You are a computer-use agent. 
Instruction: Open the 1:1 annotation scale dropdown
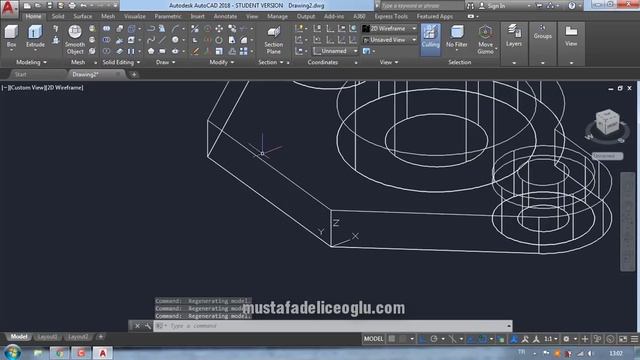[x=551, y=339]
